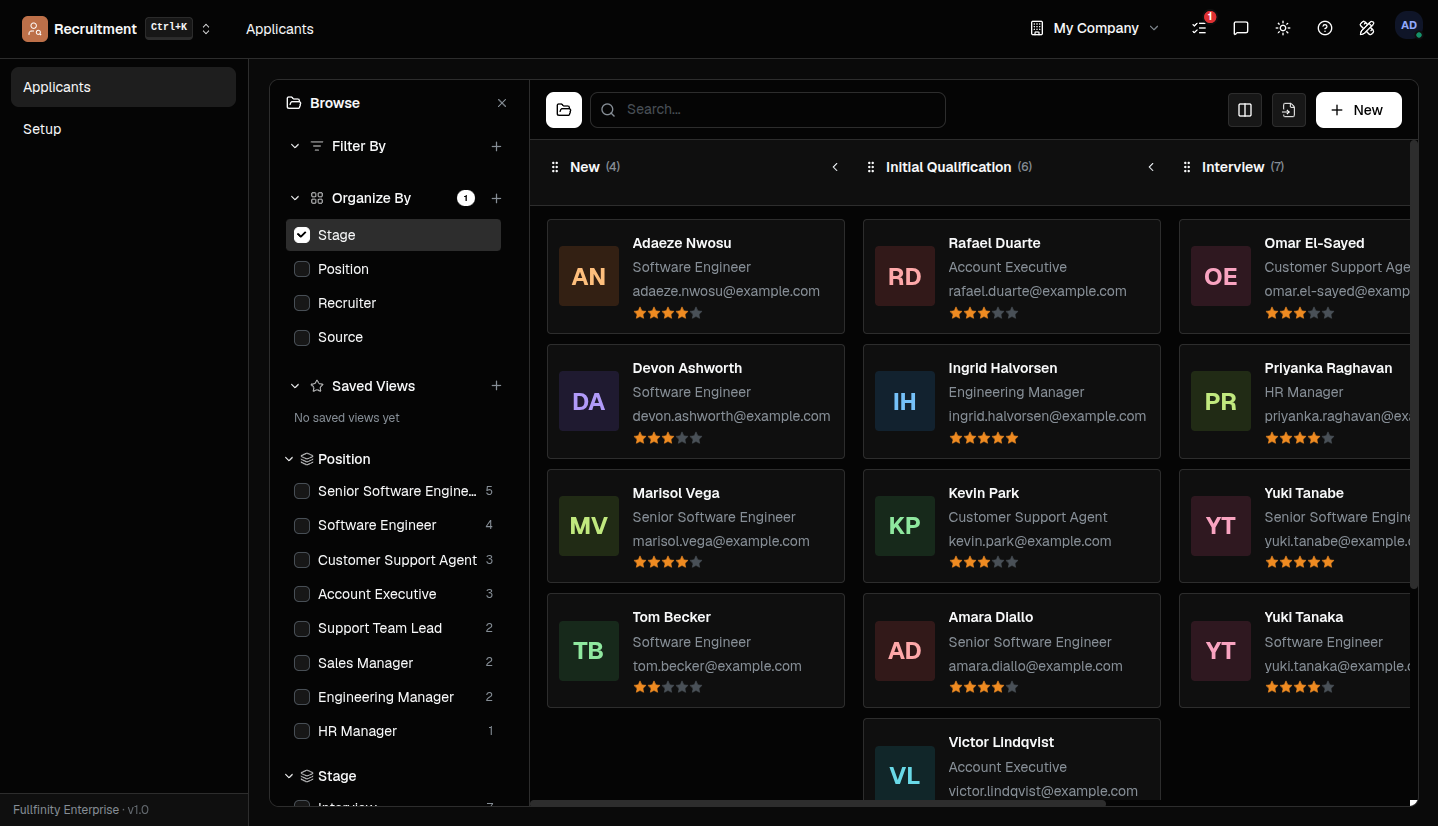Open the help question mark icon

coord(1325,28)
